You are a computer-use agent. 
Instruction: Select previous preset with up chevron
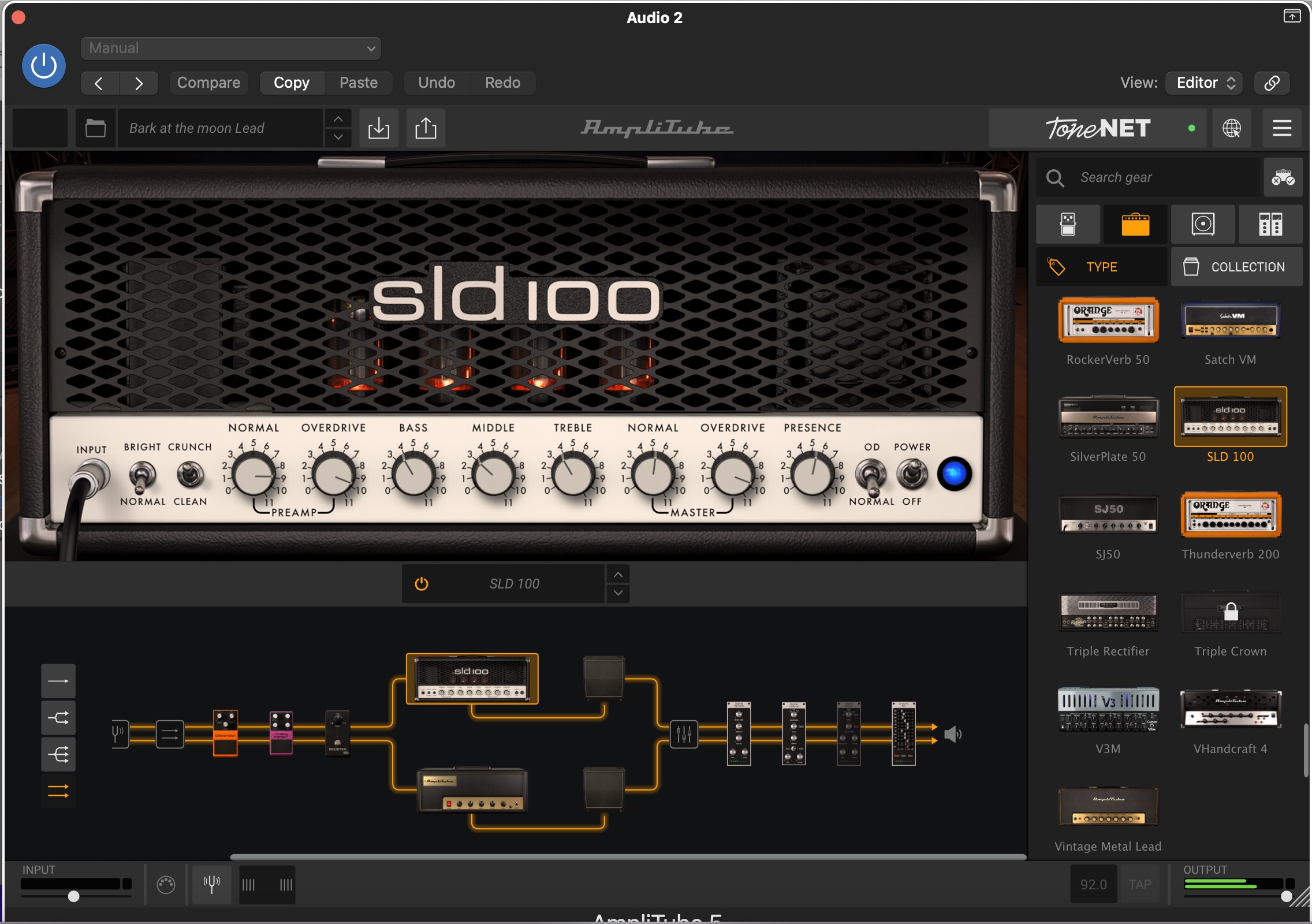(338, 119)
